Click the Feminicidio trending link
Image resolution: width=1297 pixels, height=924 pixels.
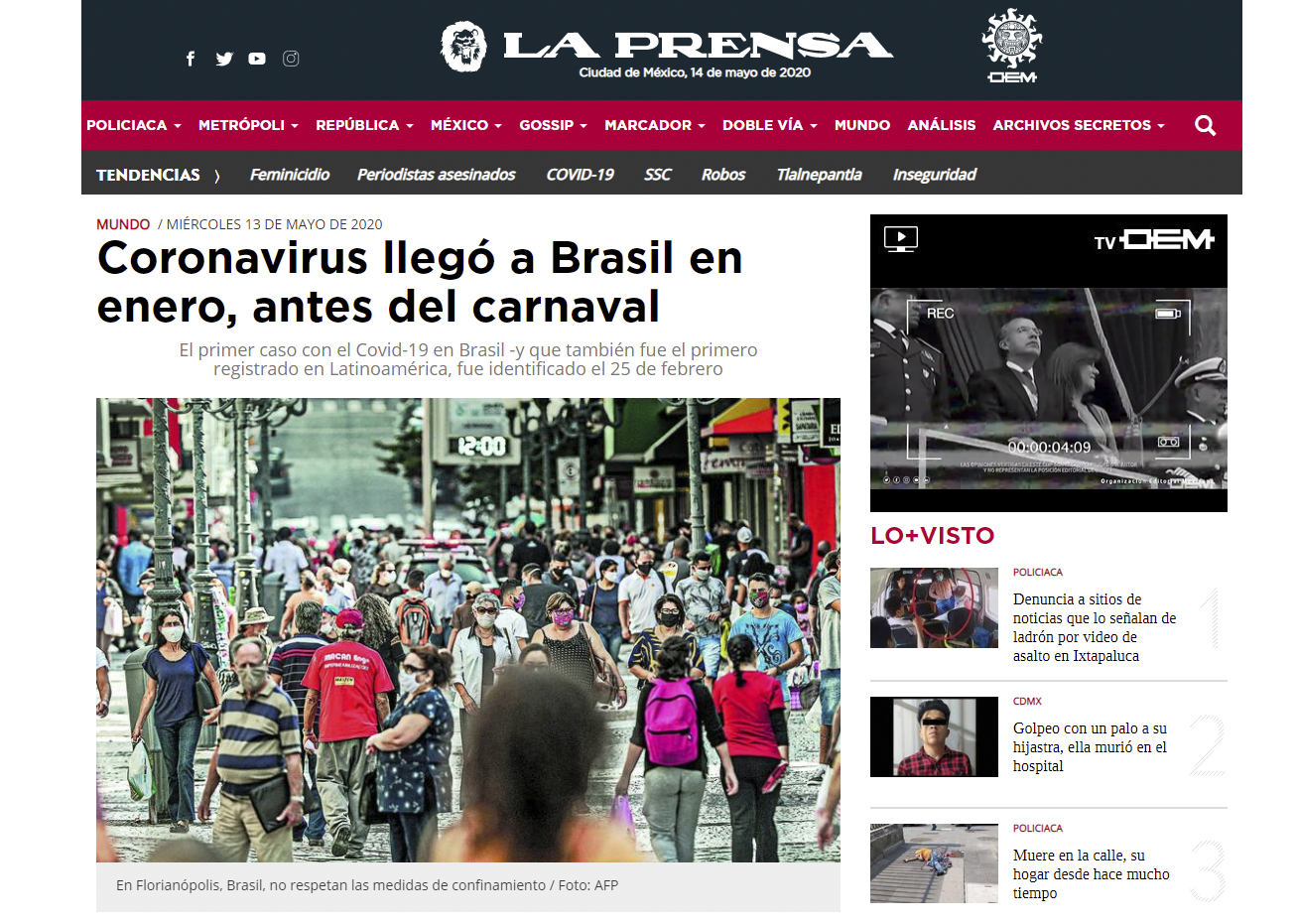pyautogui.click(x=290, y=175)
